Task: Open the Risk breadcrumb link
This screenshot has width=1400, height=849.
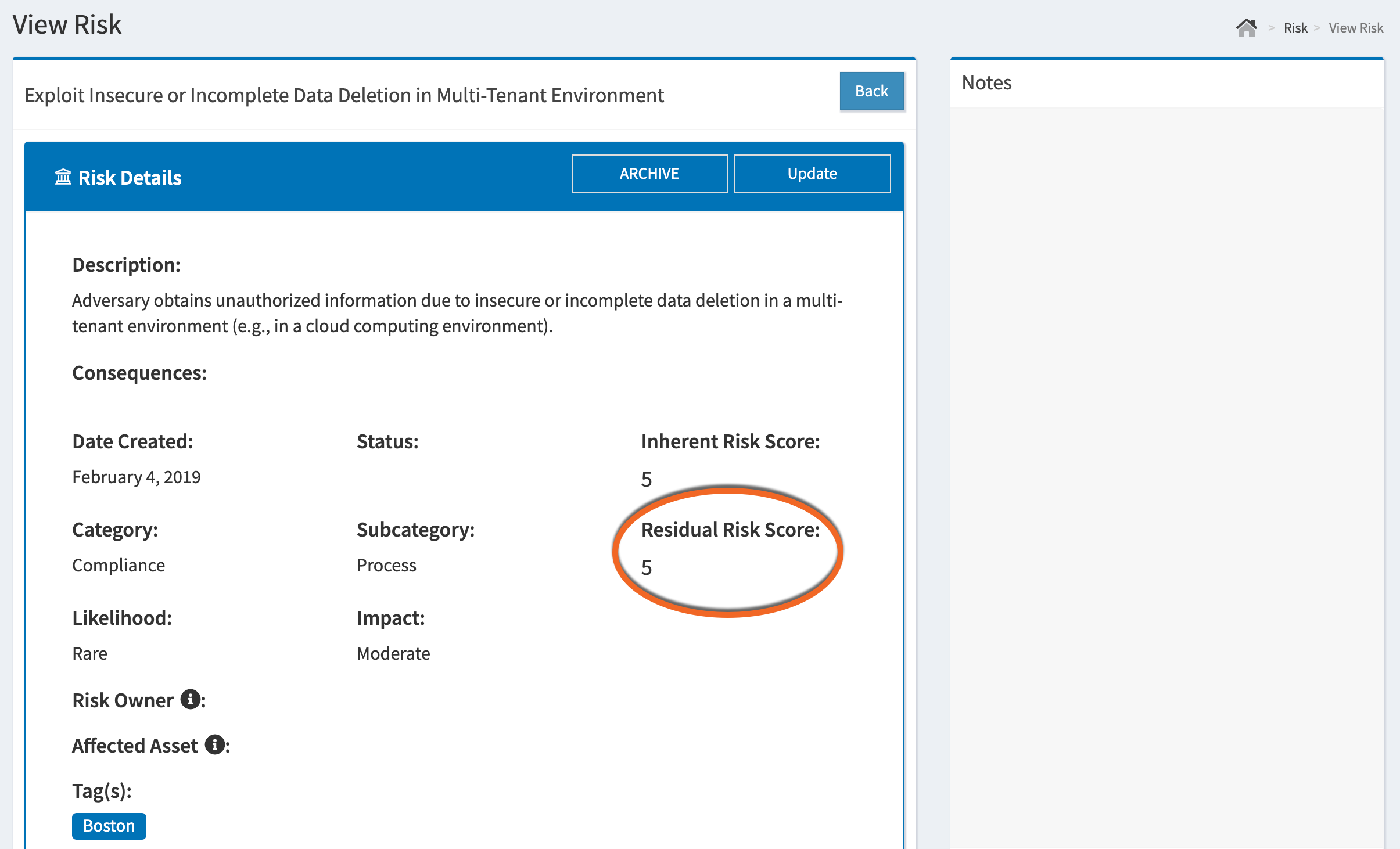Action: point(1295,27)
